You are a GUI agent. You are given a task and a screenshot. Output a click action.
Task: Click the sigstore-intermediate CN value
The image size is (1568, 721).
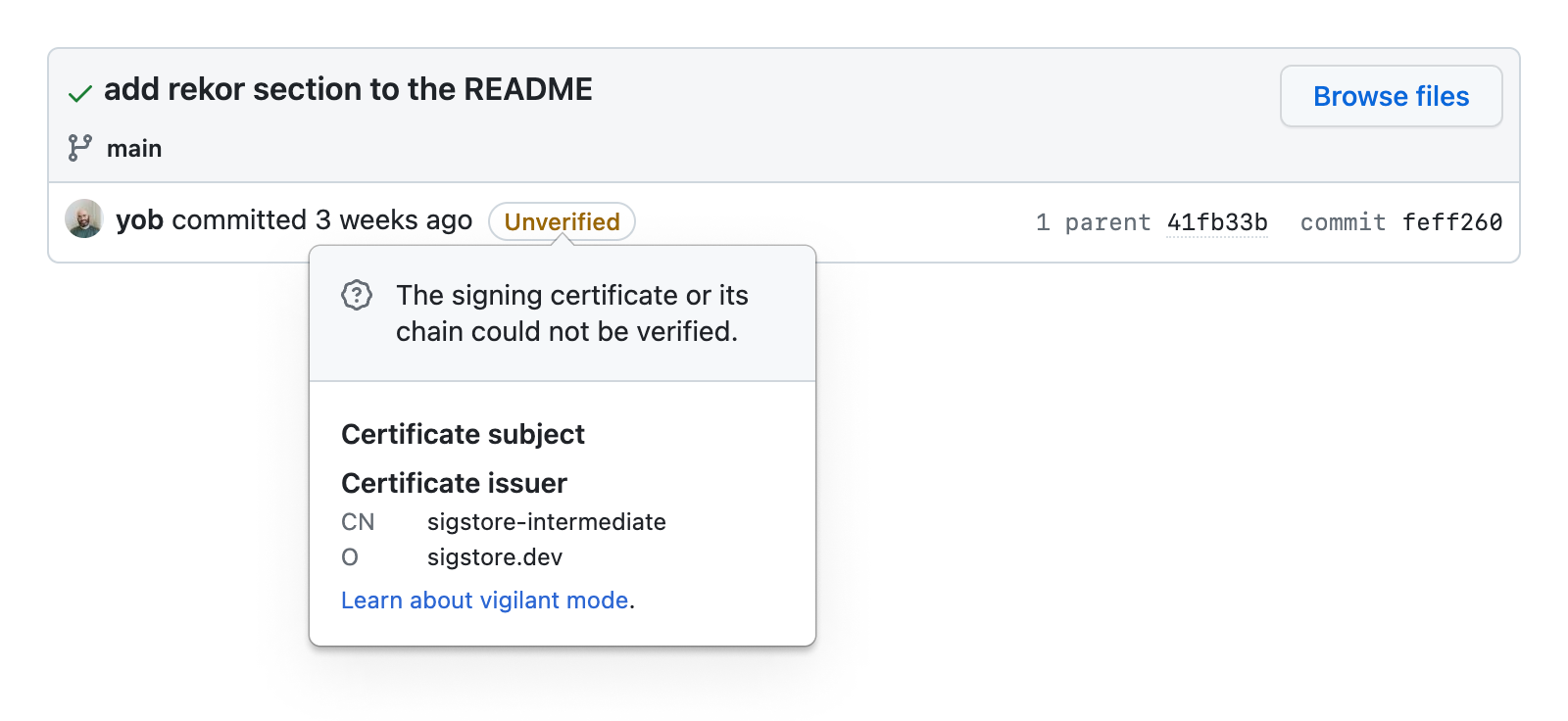(547, 522)
